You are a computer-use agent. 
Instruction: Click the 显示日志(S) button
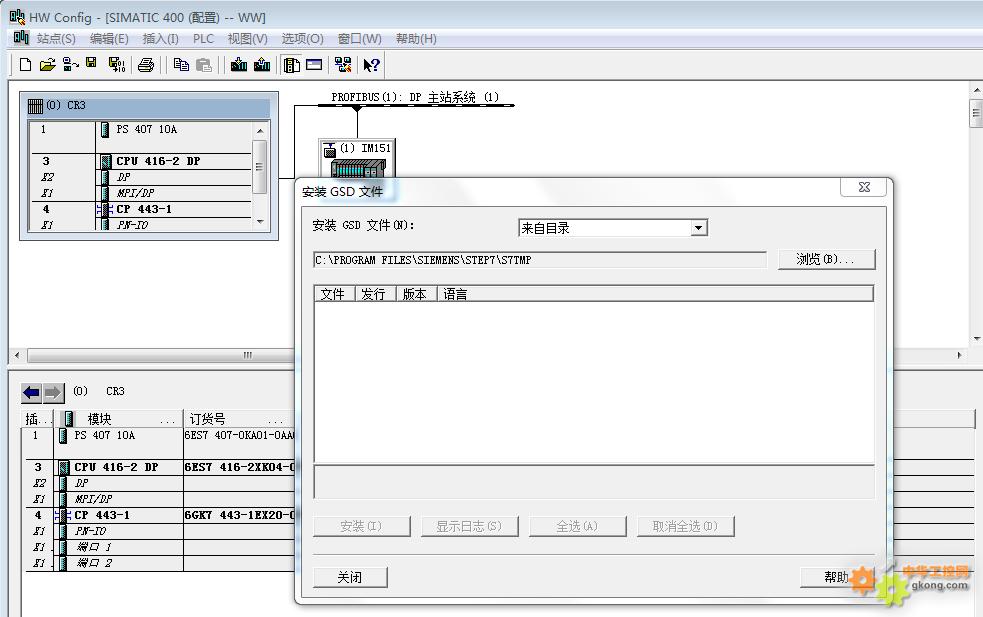470,526
